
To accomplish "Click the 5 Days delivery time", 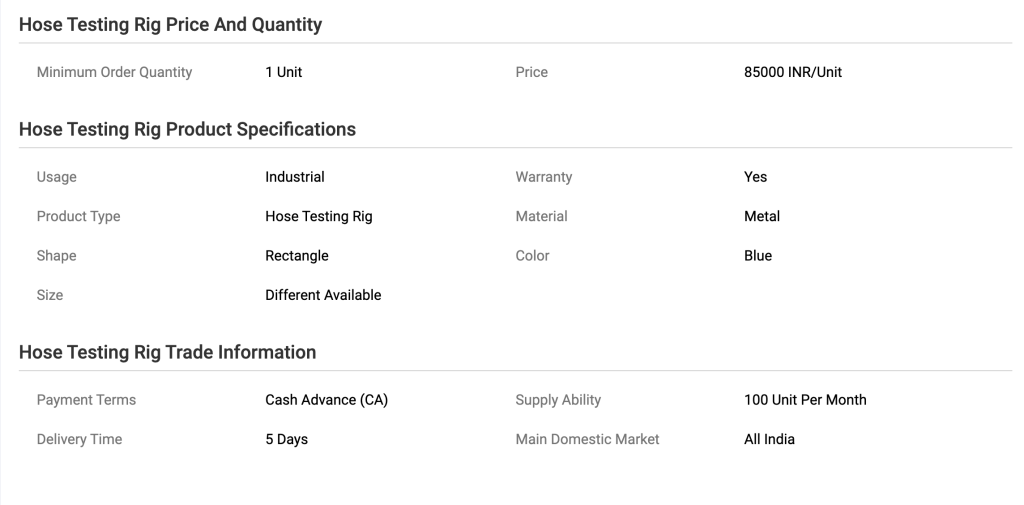I will click(x=287, y=439).
